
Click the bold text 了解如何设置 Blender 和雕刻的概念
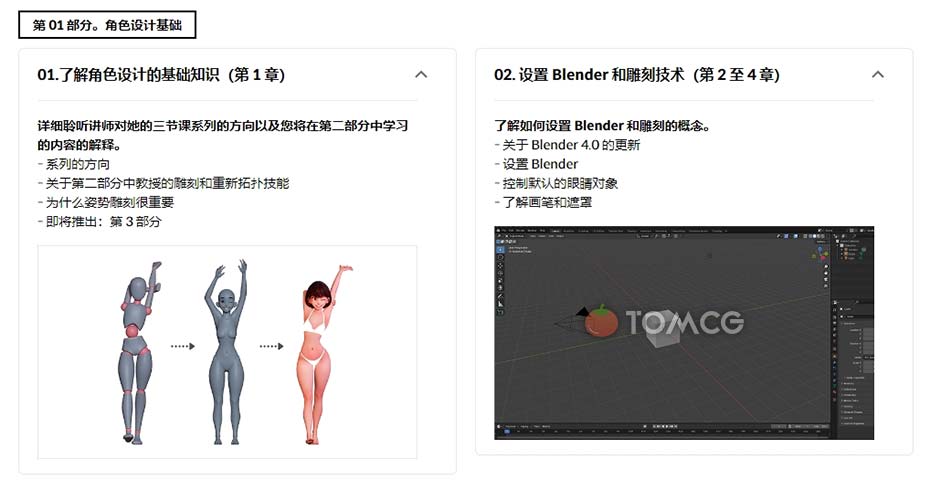click(x=602, y=126)
